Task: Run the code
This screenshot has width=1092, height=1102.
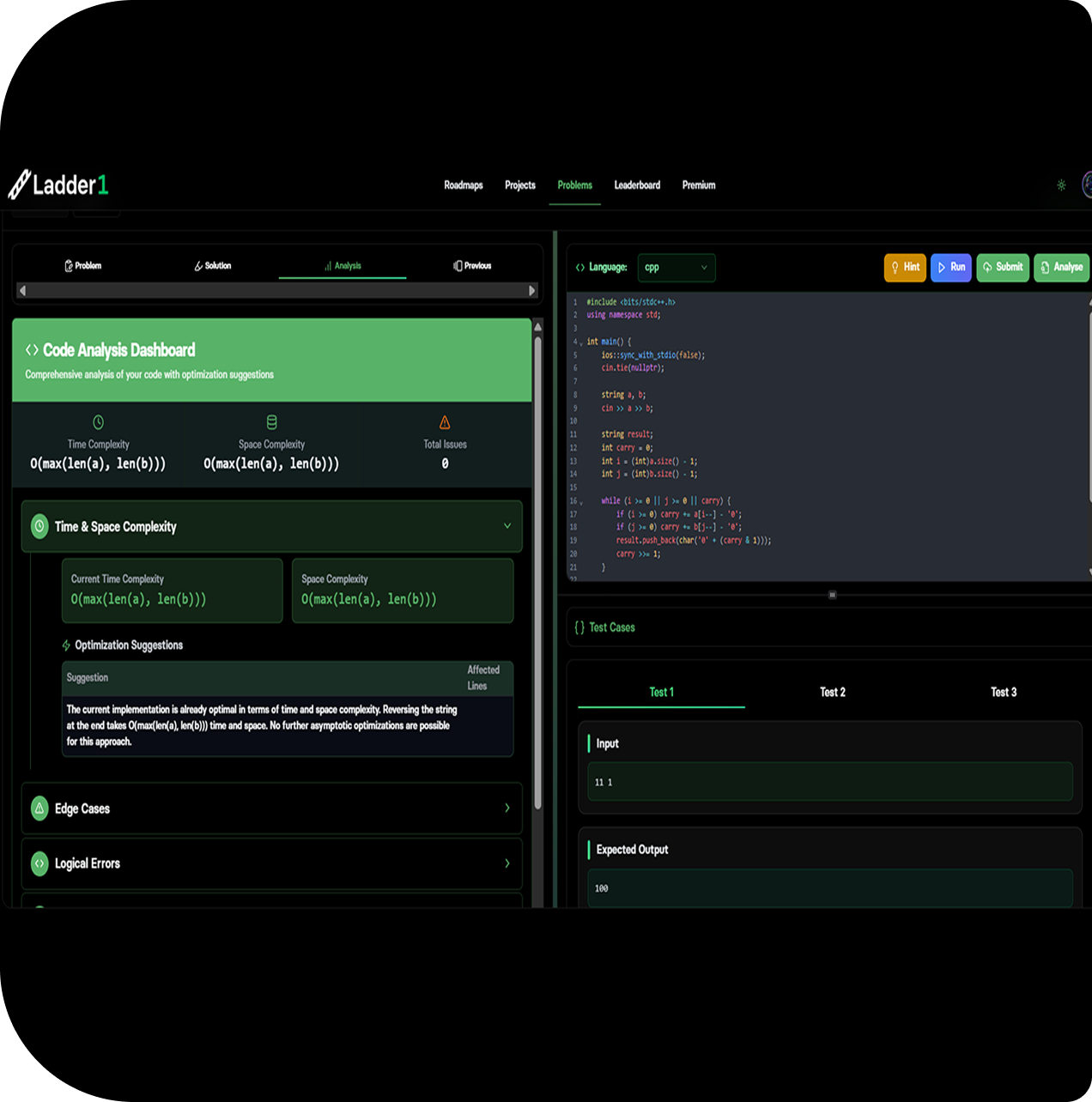Action: 950,268
